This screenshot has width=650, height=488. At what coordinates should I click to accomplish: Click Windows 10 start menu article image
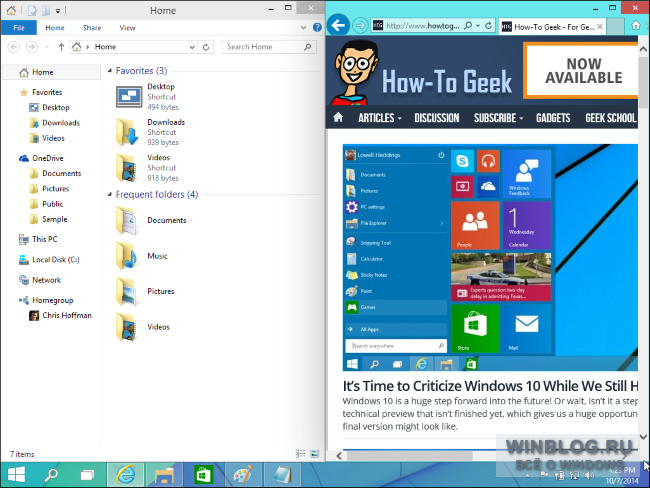tap(490, 257)
